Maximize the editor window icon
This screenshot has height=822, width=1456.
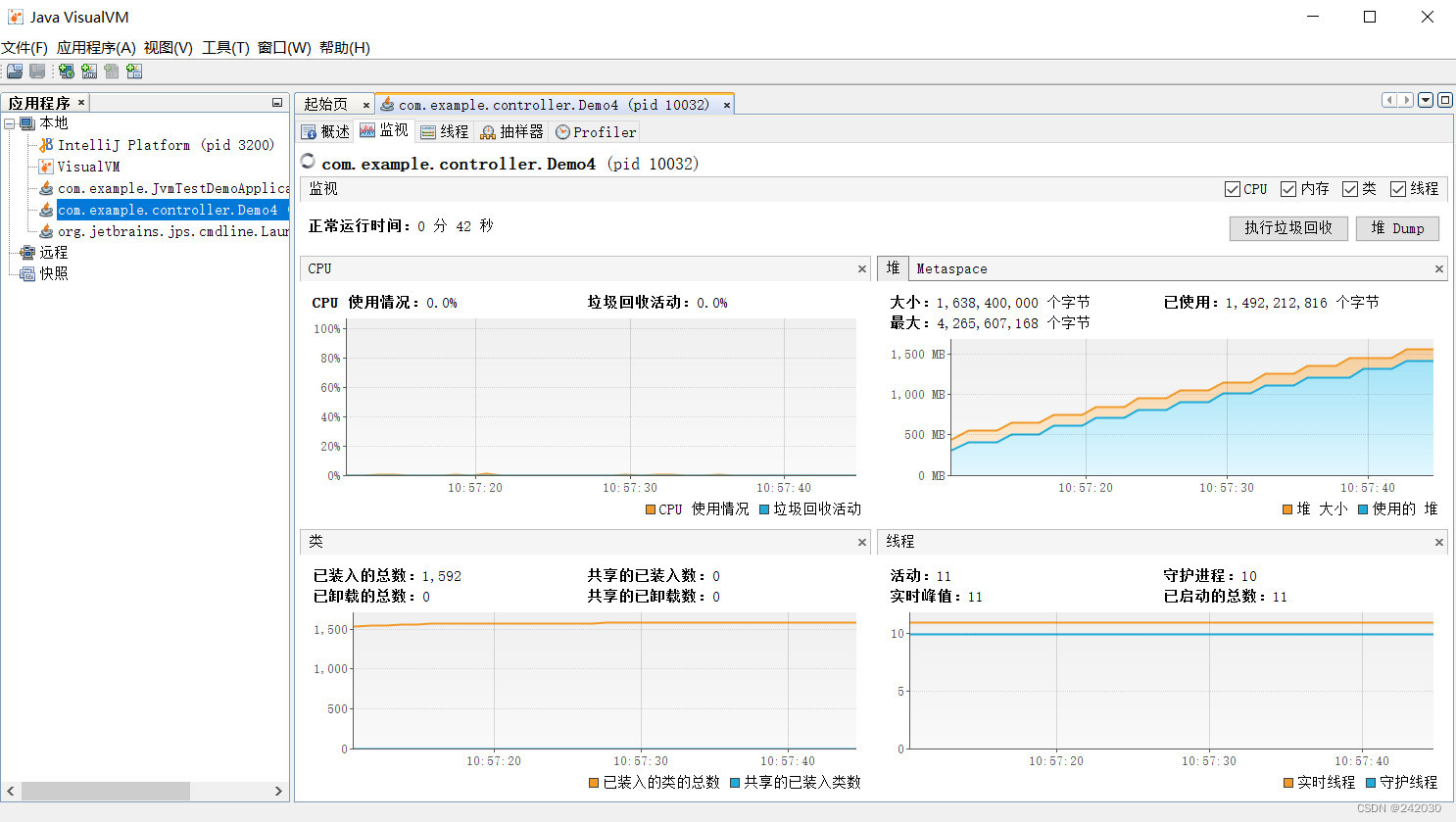1444,100
